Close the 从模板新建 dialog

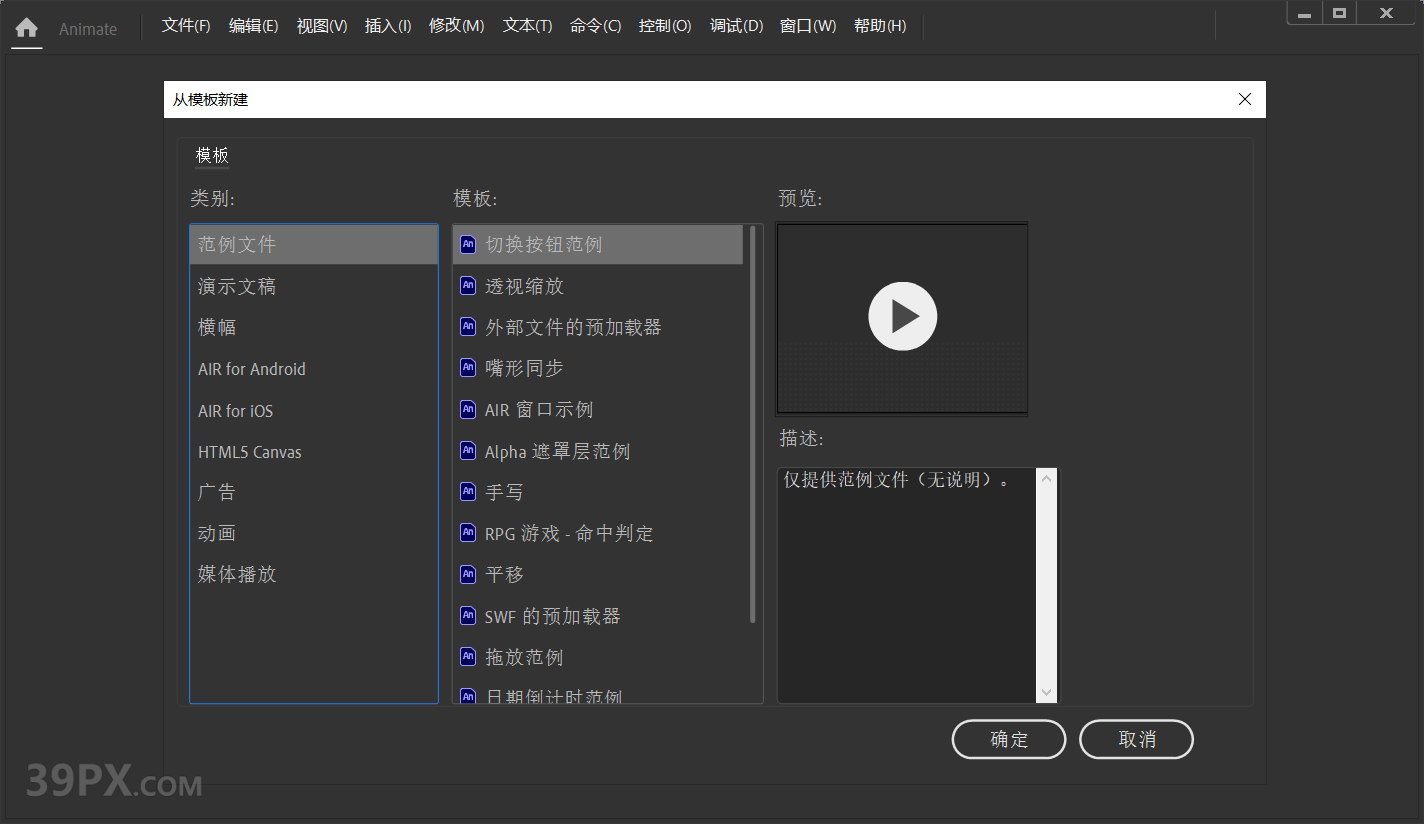point(1245,99)
